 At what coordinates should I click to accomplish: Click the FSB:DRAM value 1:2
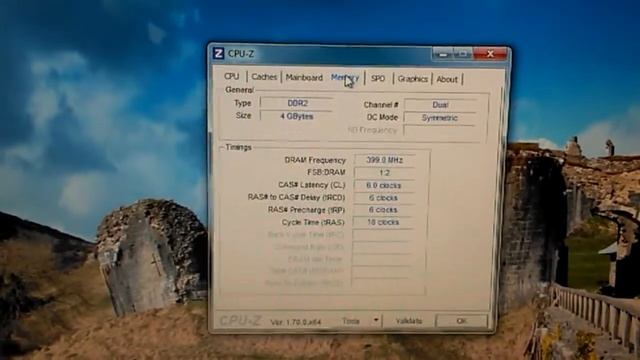384,173
